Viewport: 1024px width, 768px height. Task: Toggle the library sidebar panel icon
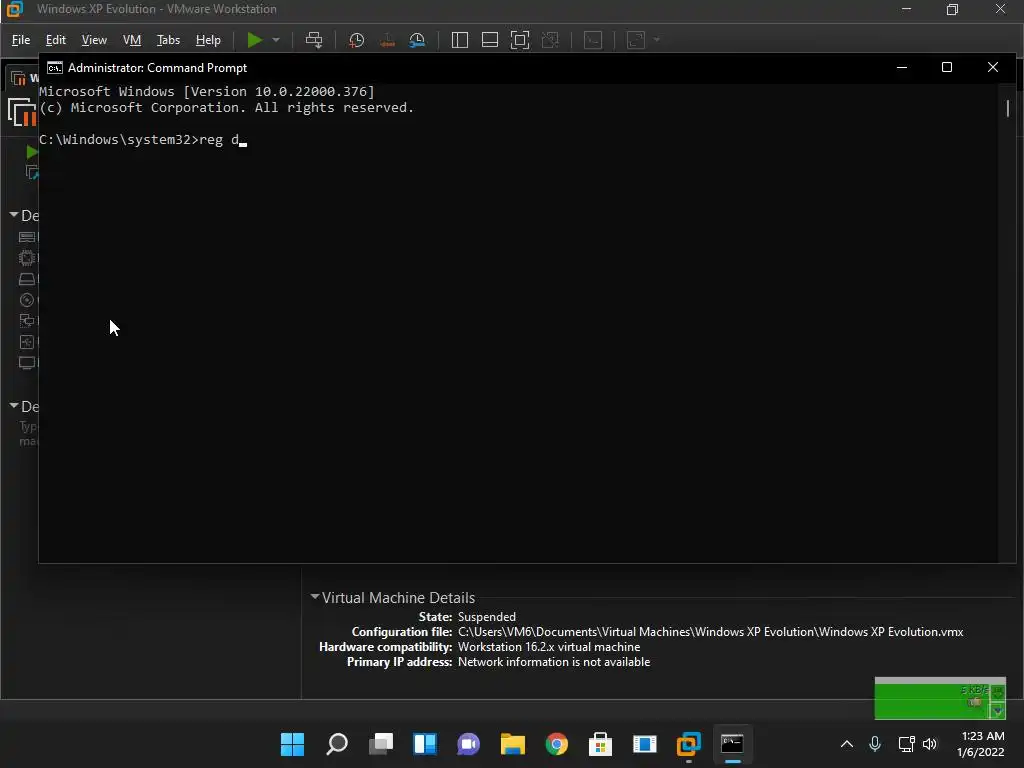click(460, 40)
